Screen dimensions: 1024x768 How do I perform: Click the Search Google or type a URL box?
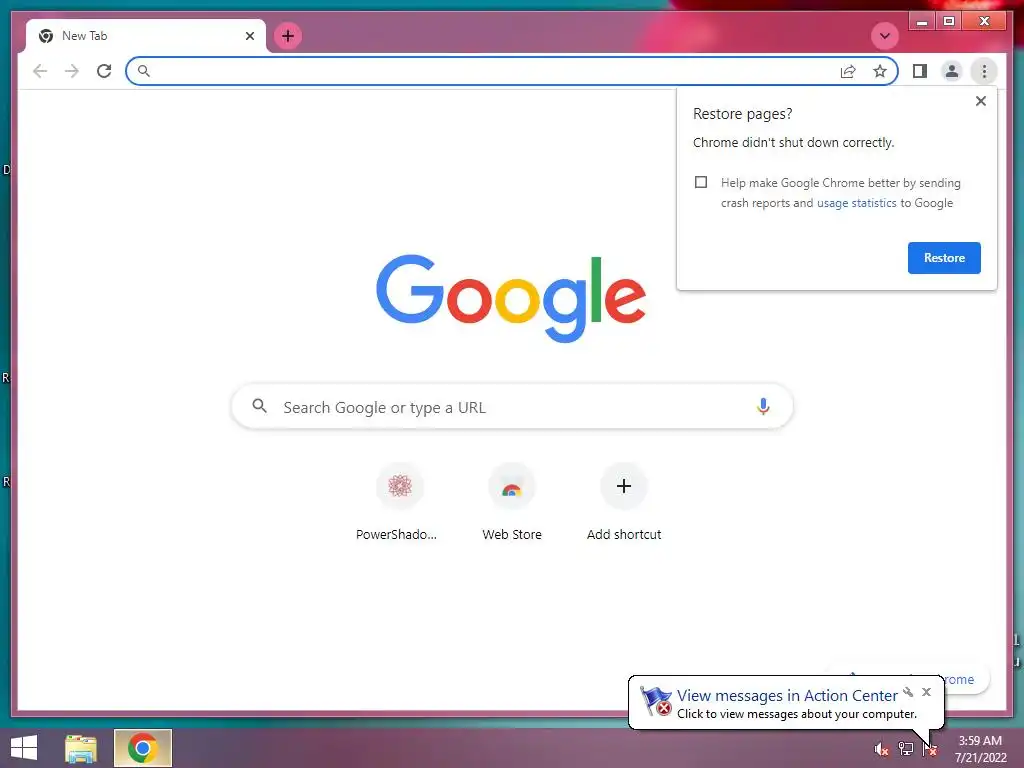[x=512, y=407]
